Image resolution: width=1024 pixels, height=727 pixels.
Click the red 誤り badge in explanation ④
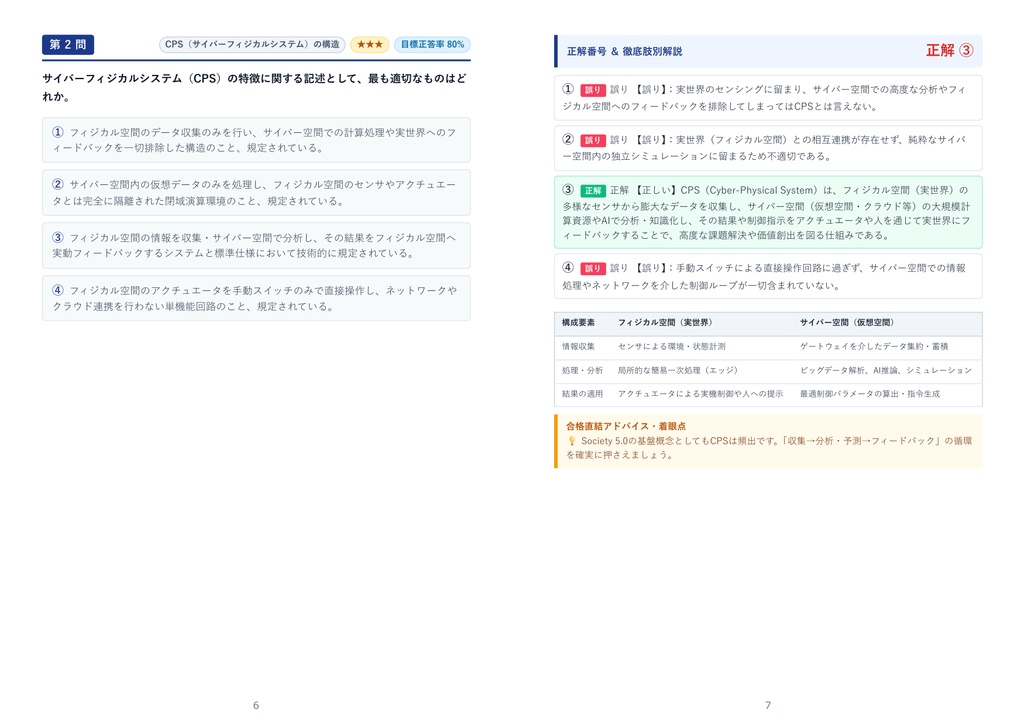click(592, 268)
